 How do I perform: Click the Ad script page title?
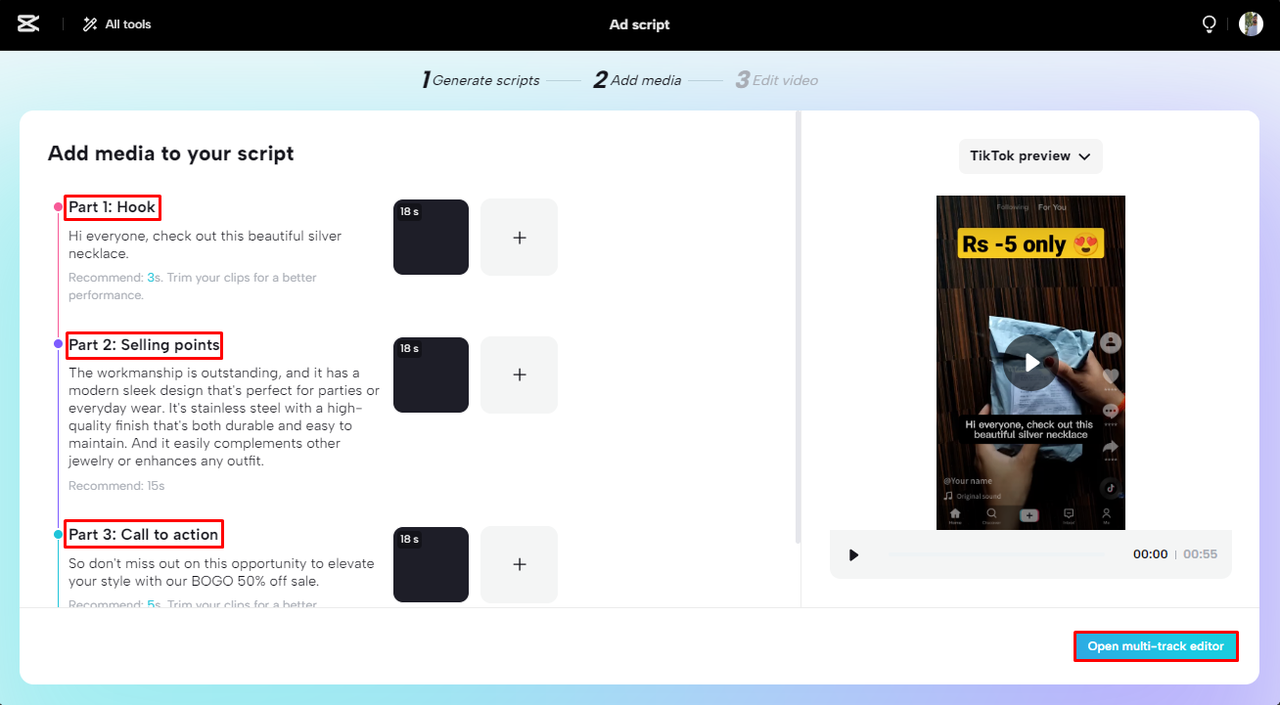click(x=640, y=24)
